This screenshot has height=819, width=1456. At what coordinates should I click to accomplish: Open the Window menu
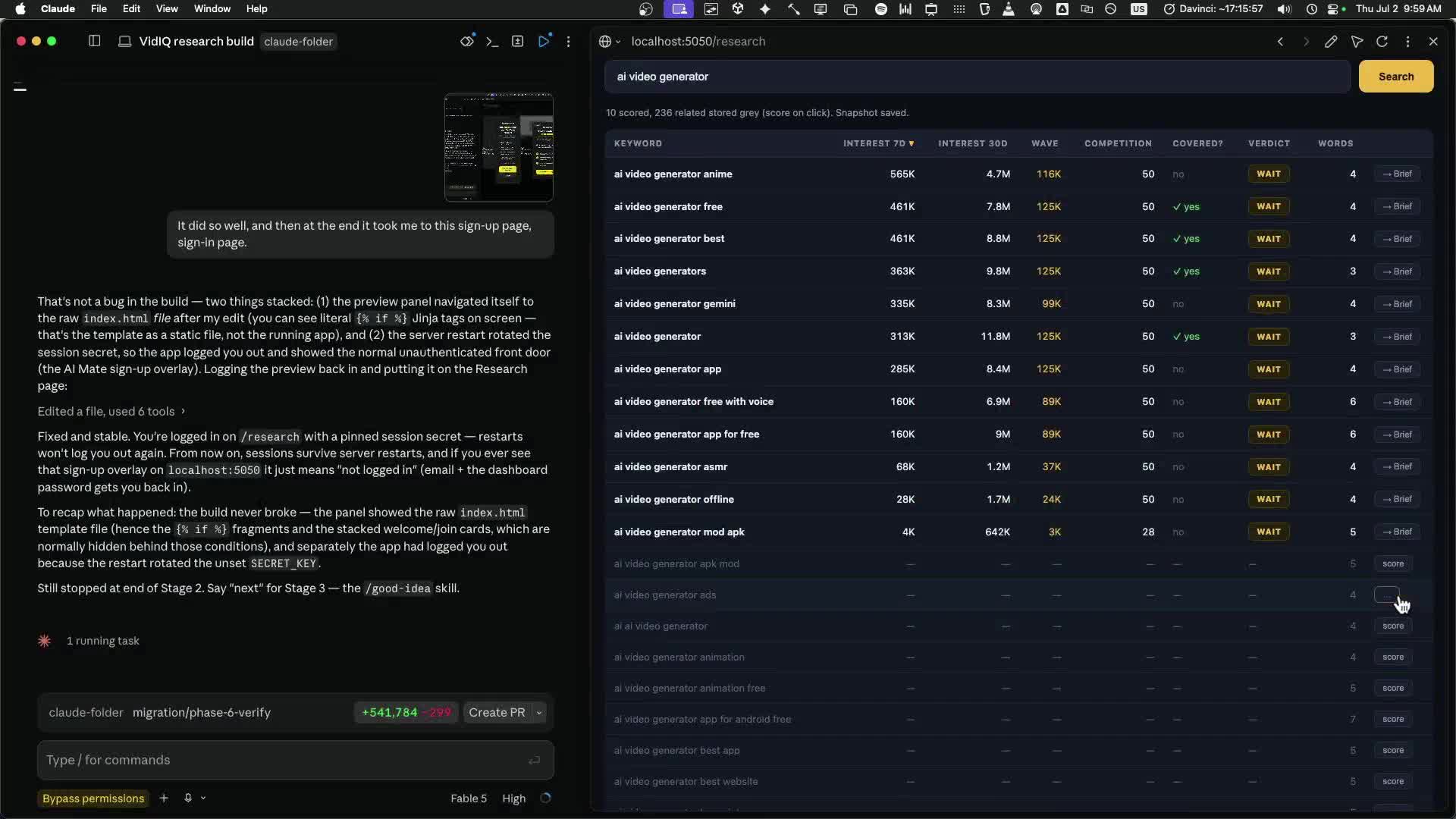click(212, 9)
